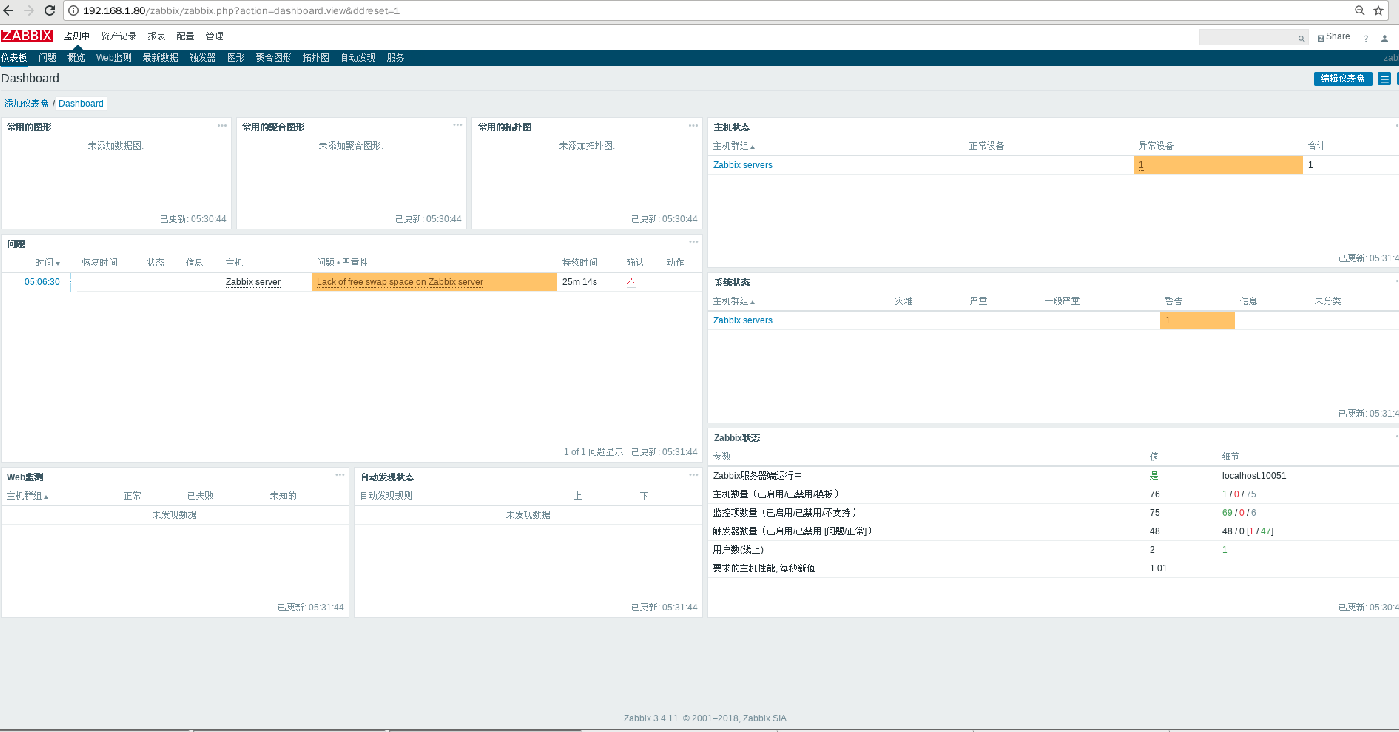Viewport: 1399px width, 732px height.
Task: Open the 监测中 top menu
Action: (x=77, y=36)
